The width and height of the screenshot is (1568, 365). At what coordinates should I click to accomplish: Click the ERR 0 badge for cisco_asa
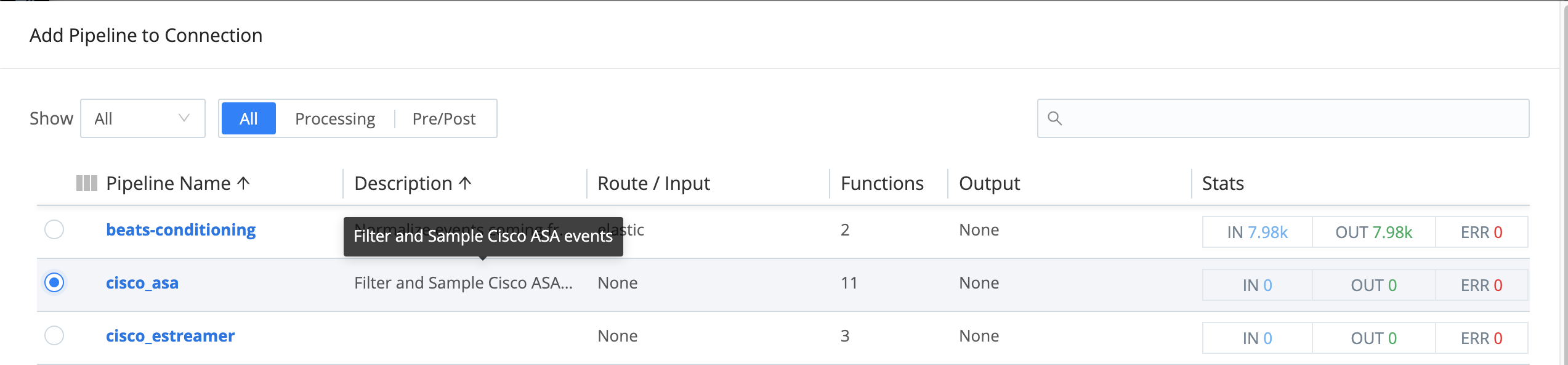click(1482, 285)
